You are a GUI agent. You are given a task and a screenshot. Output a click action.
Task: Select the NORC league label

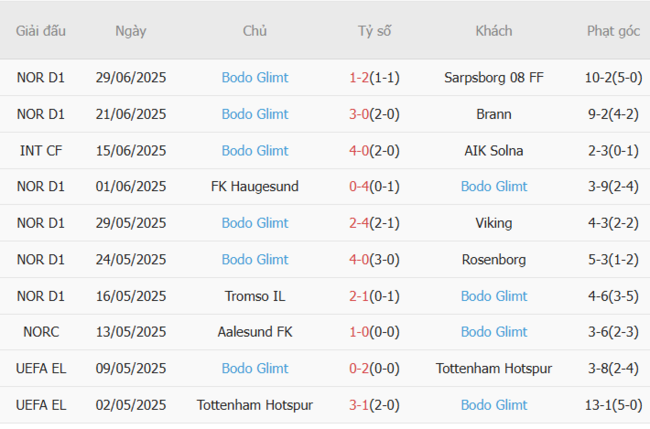[41, 332]
